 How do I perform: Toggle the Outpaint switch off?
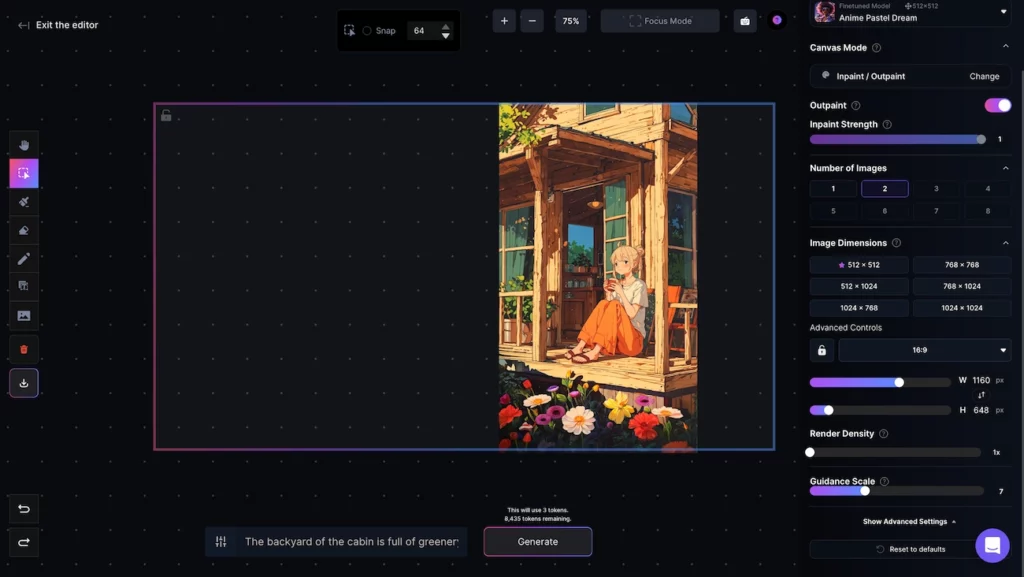(997, 105)
